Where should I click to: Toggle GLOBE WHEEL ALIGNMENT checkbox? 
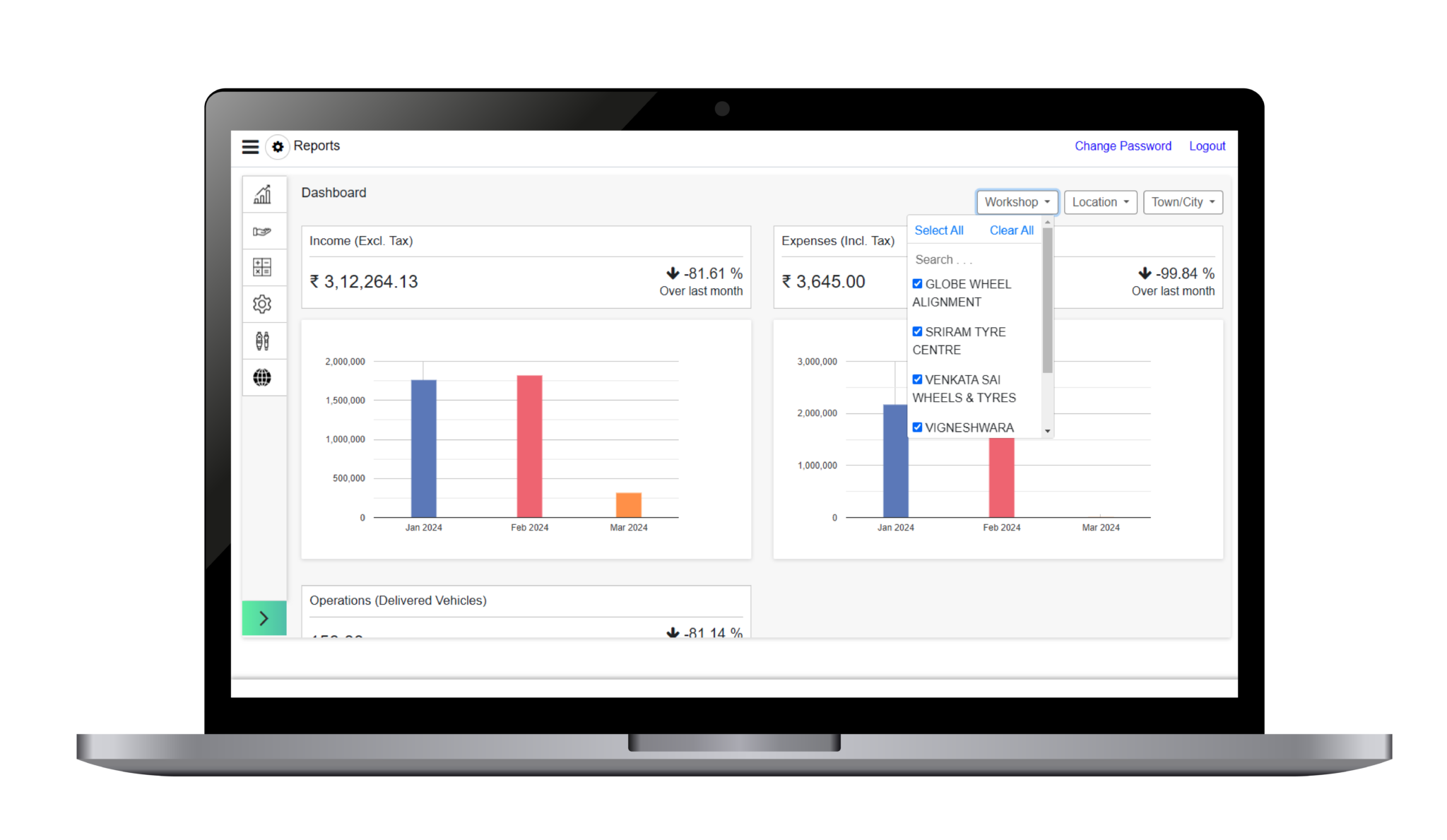click(917, 284)
